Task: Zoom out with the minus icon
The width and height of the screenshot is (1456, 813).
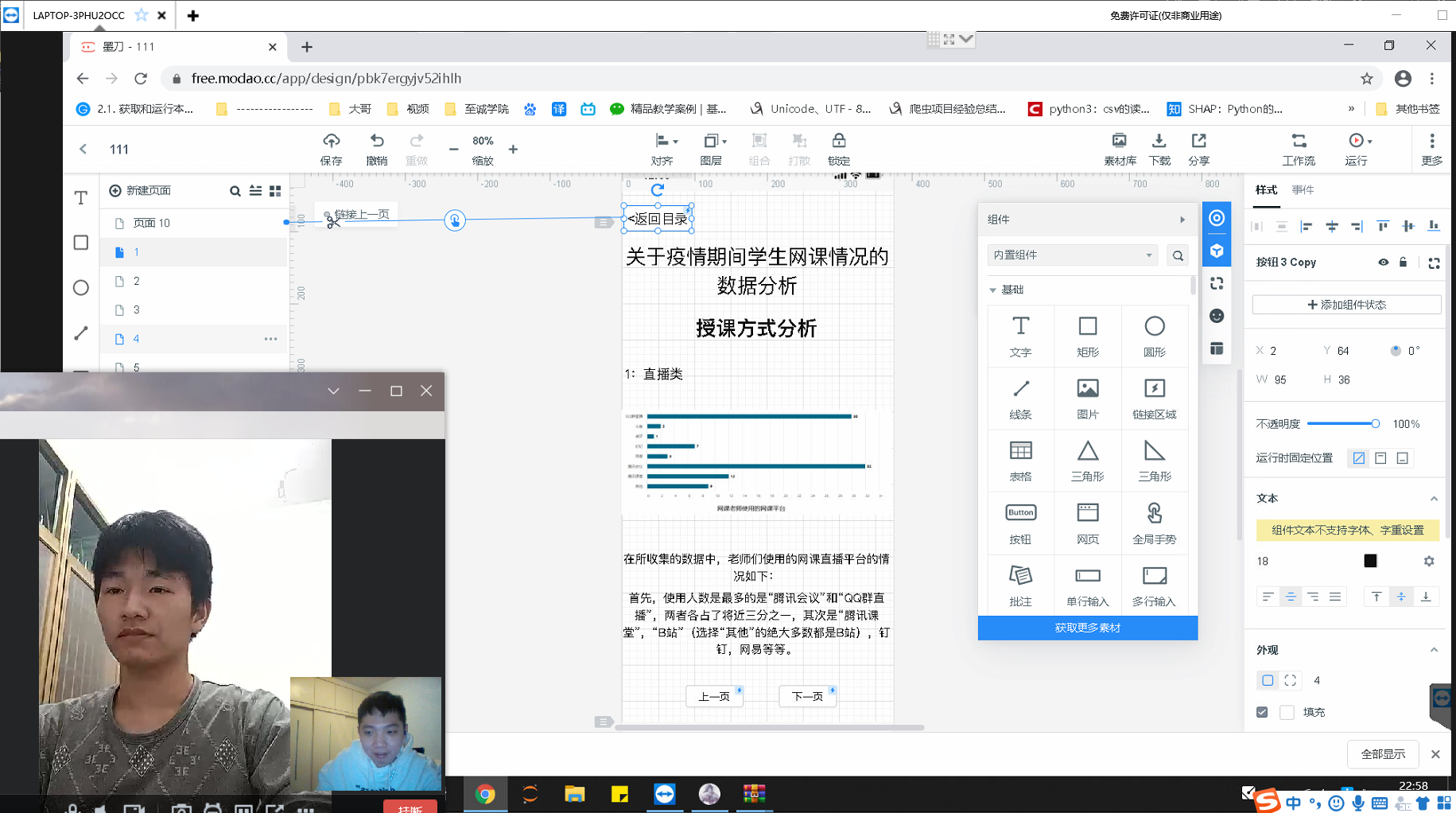Action: pos(453,149)
